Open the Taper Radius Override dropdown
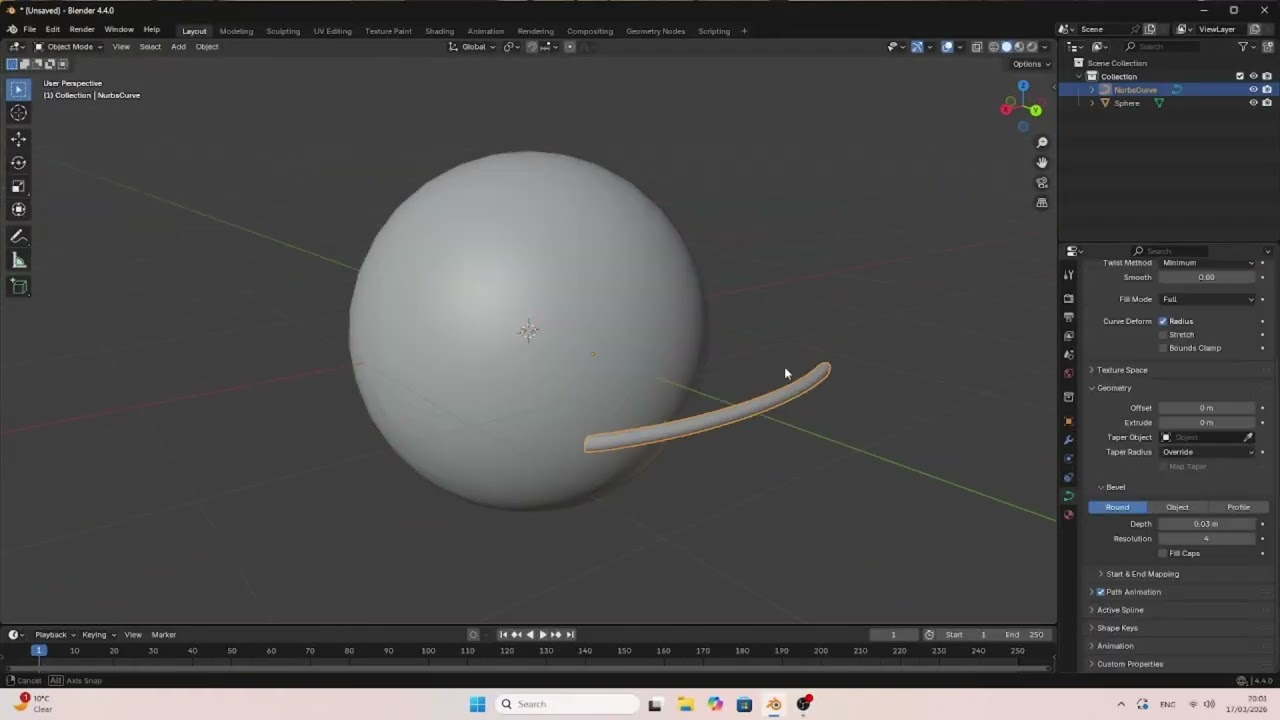The image size is (1280, 720). click(1207, 452)
